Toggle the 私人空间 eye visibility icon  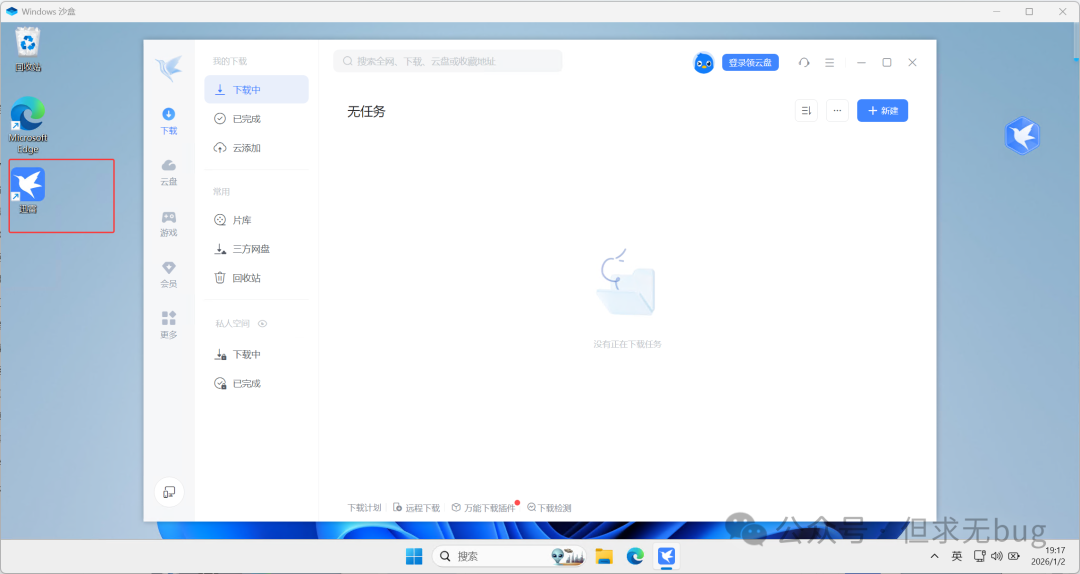coord(263,324)
